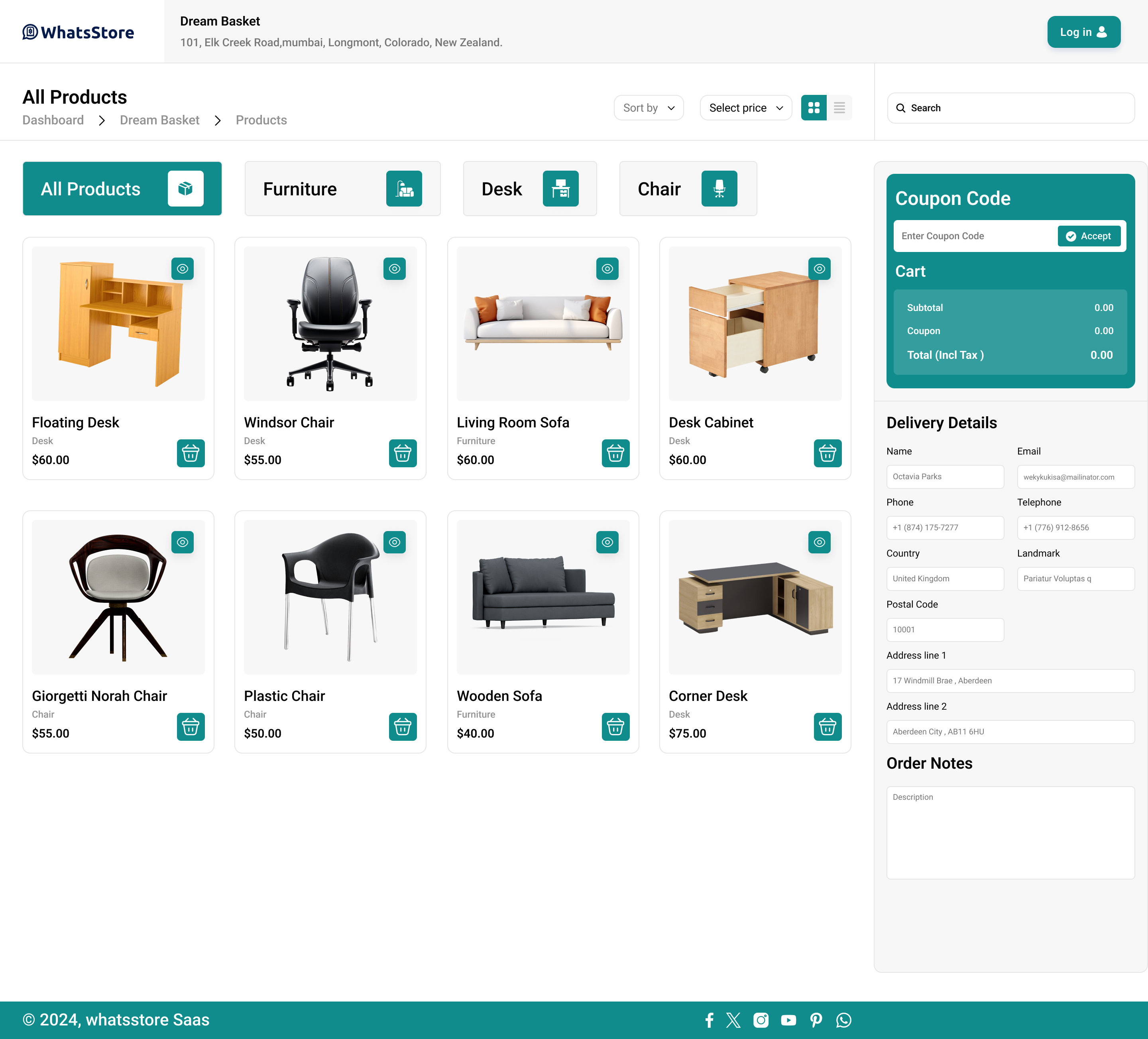
Task: Go to Dashboard breadcrumb link
Action: pos(53,120)
